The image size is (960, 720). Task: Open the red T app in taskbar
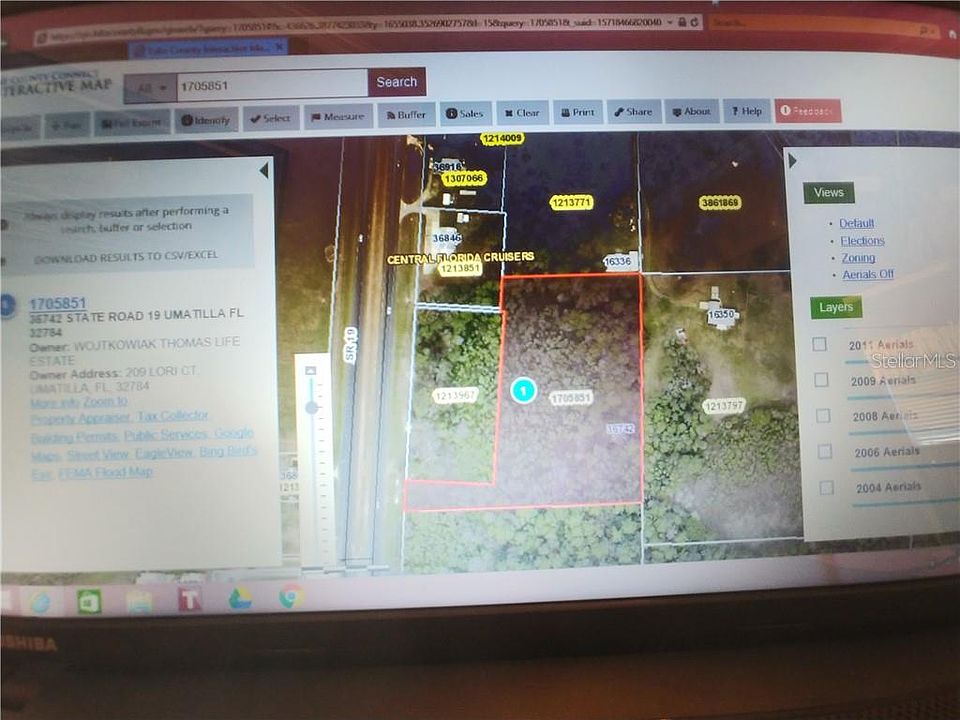190,599
